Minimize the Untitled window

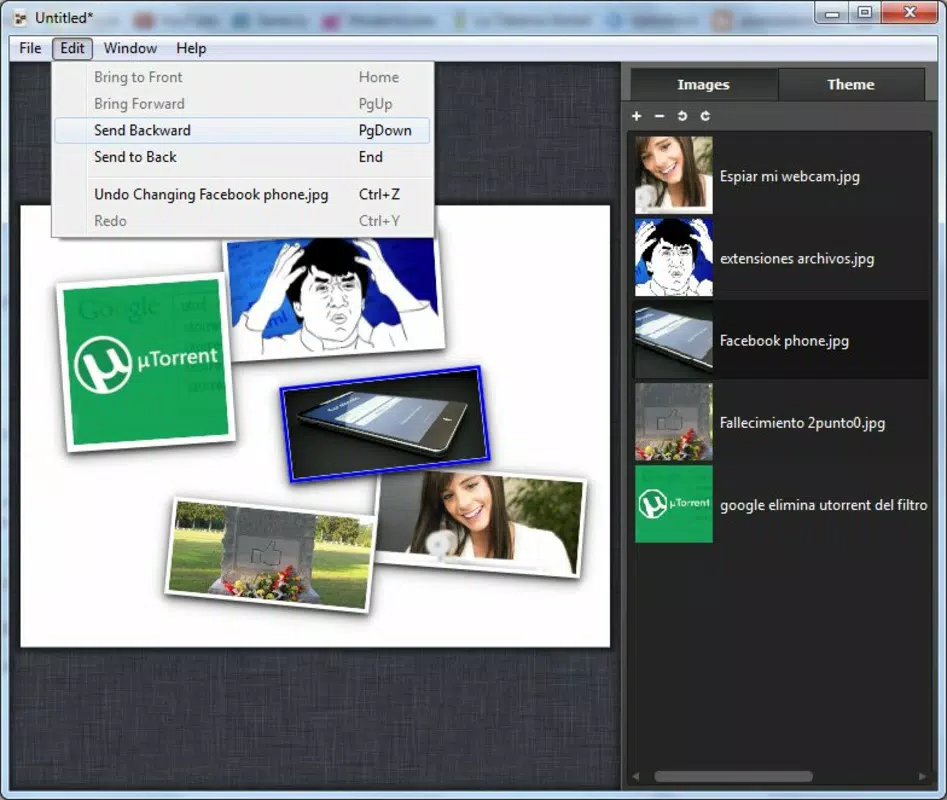click(832, 13)
